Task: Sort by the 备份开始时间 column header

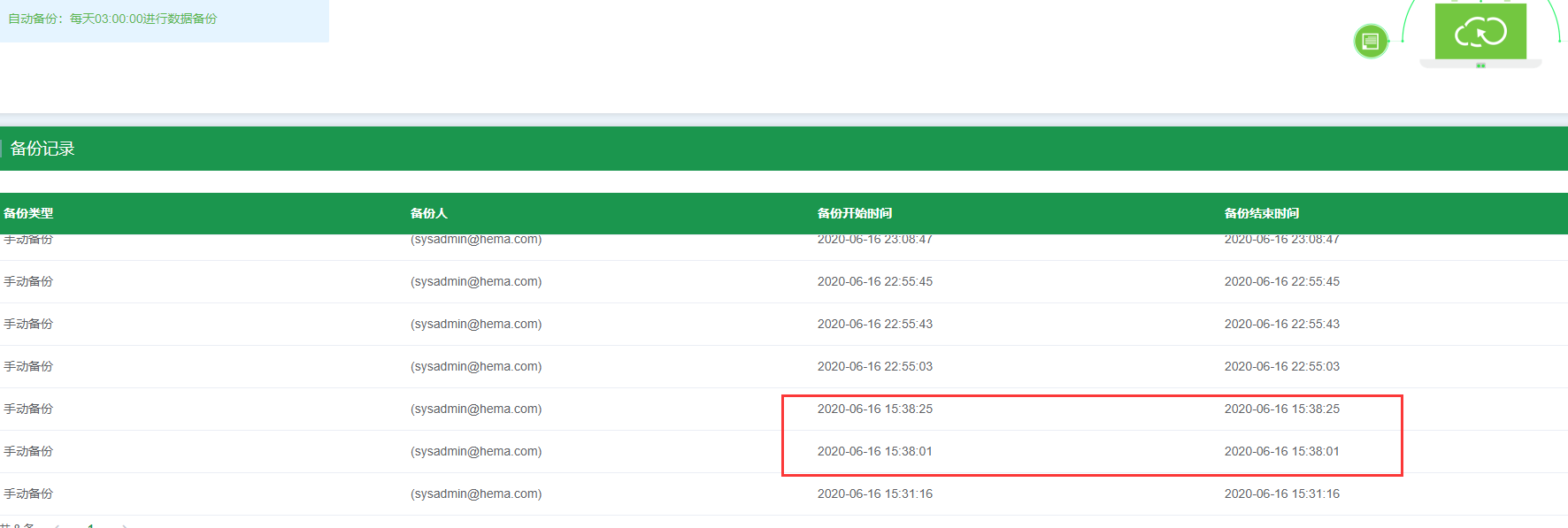Action: click(x=855, y=213)
